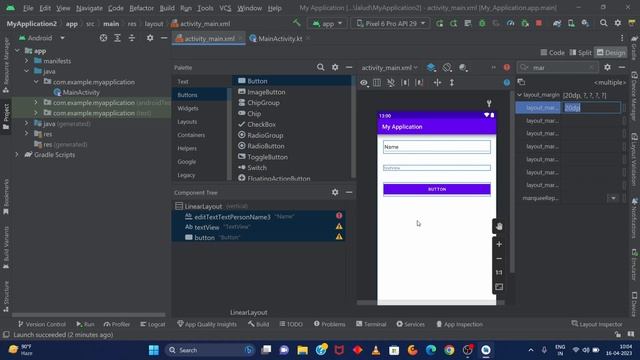
Task: Open Pixel 6 Pro API 29 device dropdown
Action: [391, 24]
